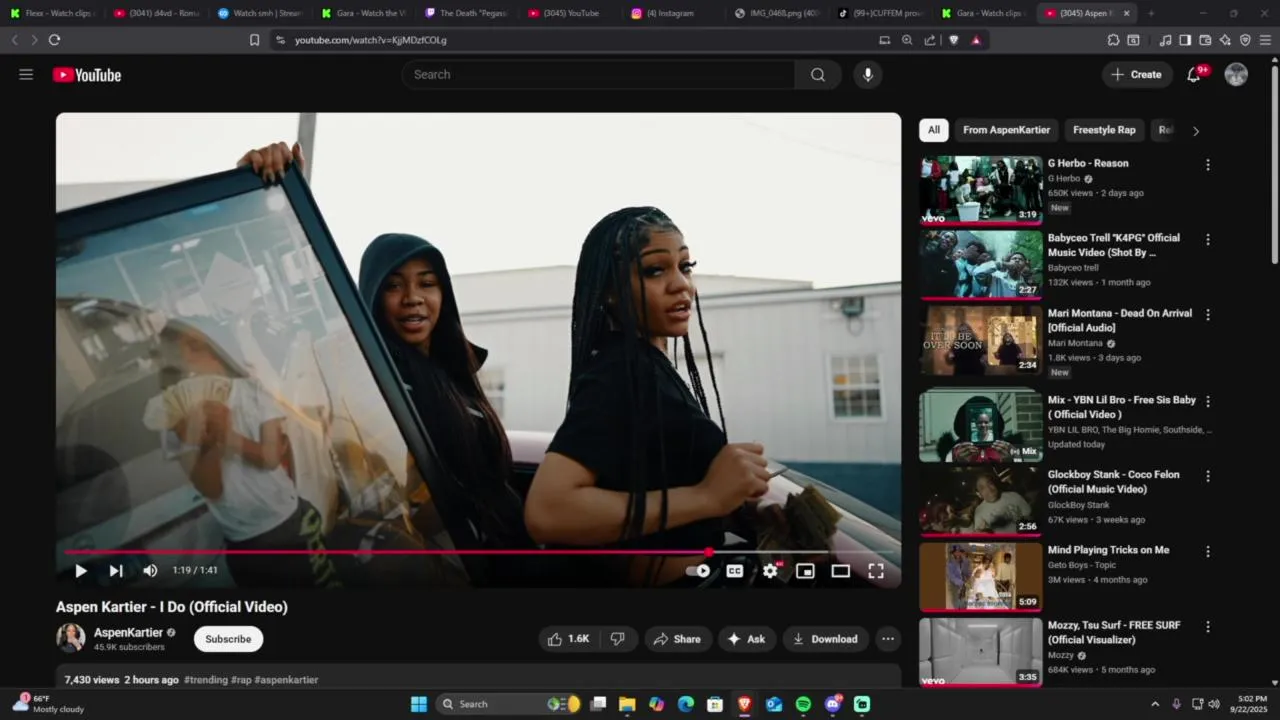Screen dimensions: 1280x720
Task: Bookmark this page icon
Action: [x=254, y=40]
